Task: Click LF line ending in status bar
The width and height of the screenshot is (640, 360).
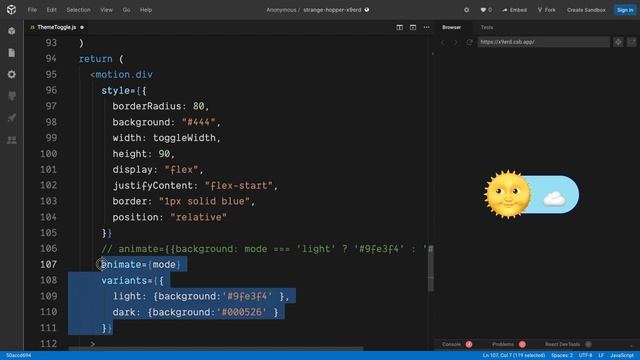Action: click(x=601, y=356)
